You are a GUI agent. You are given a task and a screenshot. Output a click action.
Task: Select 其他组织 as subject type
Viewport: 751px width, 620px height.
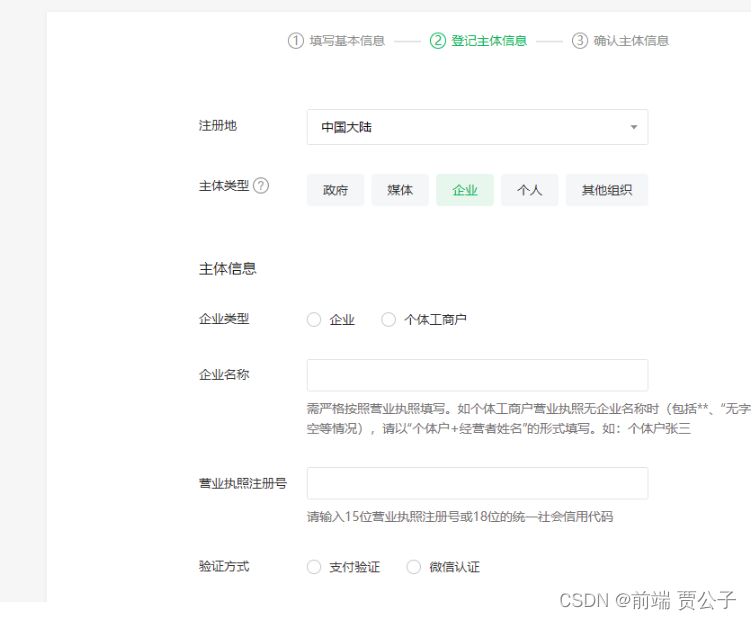click(x=607, y=190)
